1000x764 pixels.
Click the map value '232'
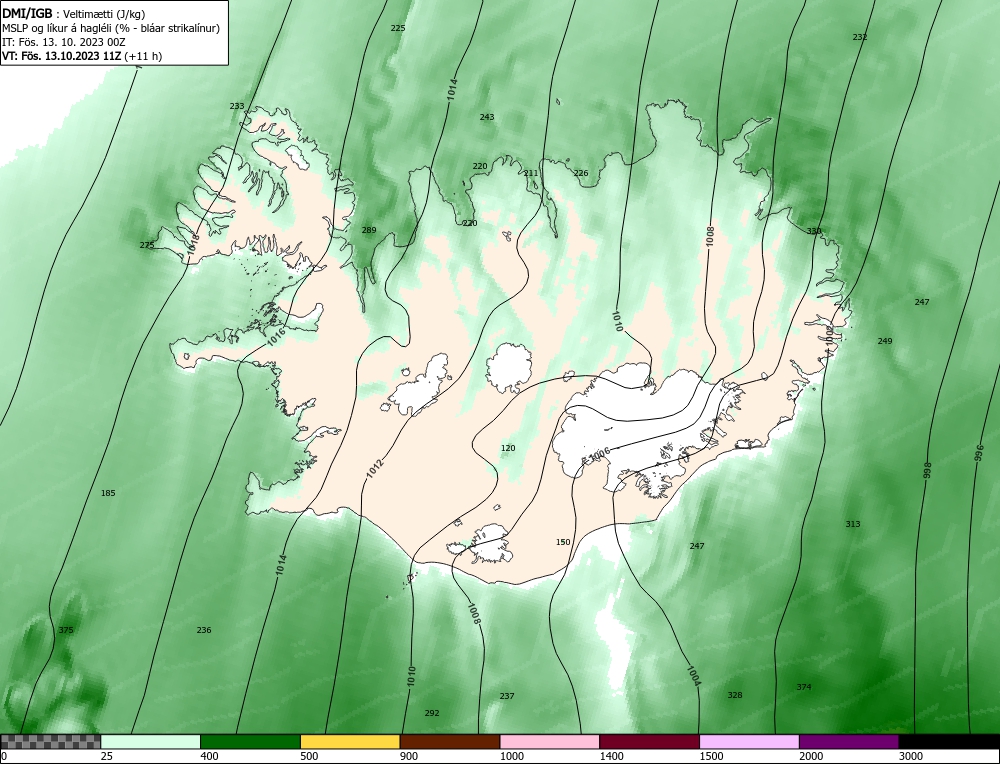(860, 37)
